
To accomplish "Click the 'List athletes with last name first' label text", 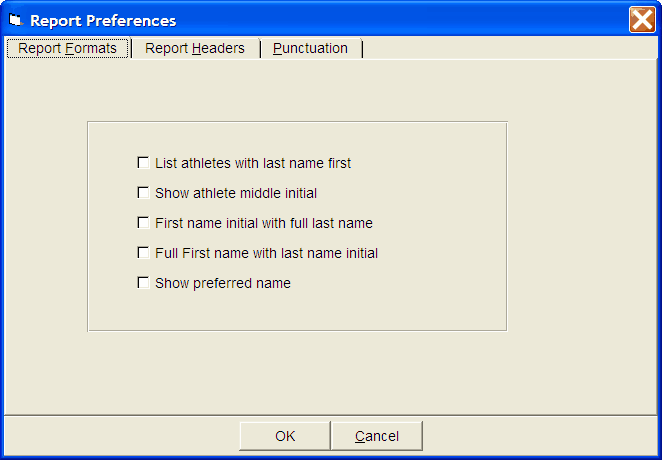I will [x=253, y=163].
